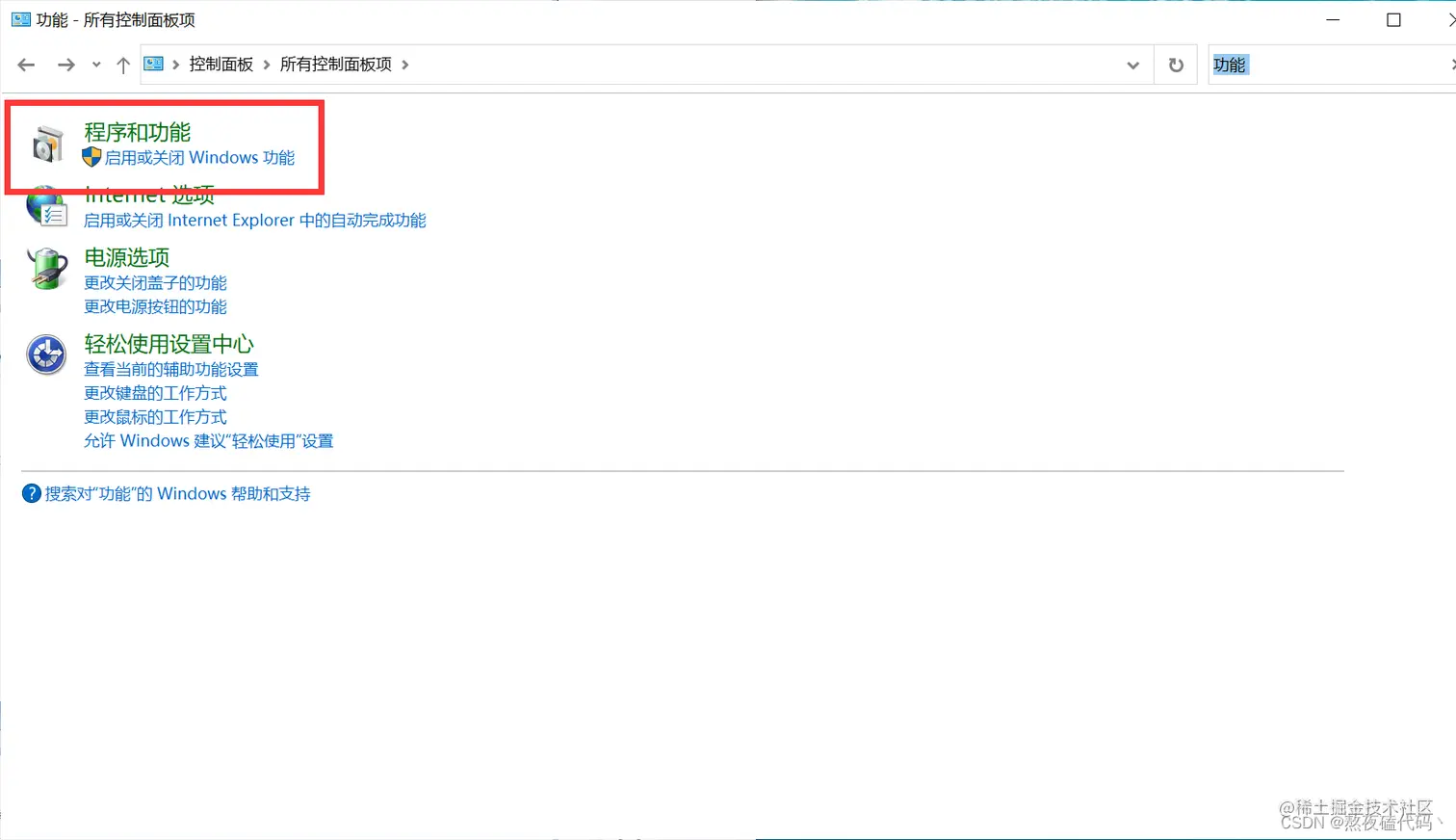The image size is (1456, 840).
Task: Minimize the Control Panel window
Action: point(1333,19)
